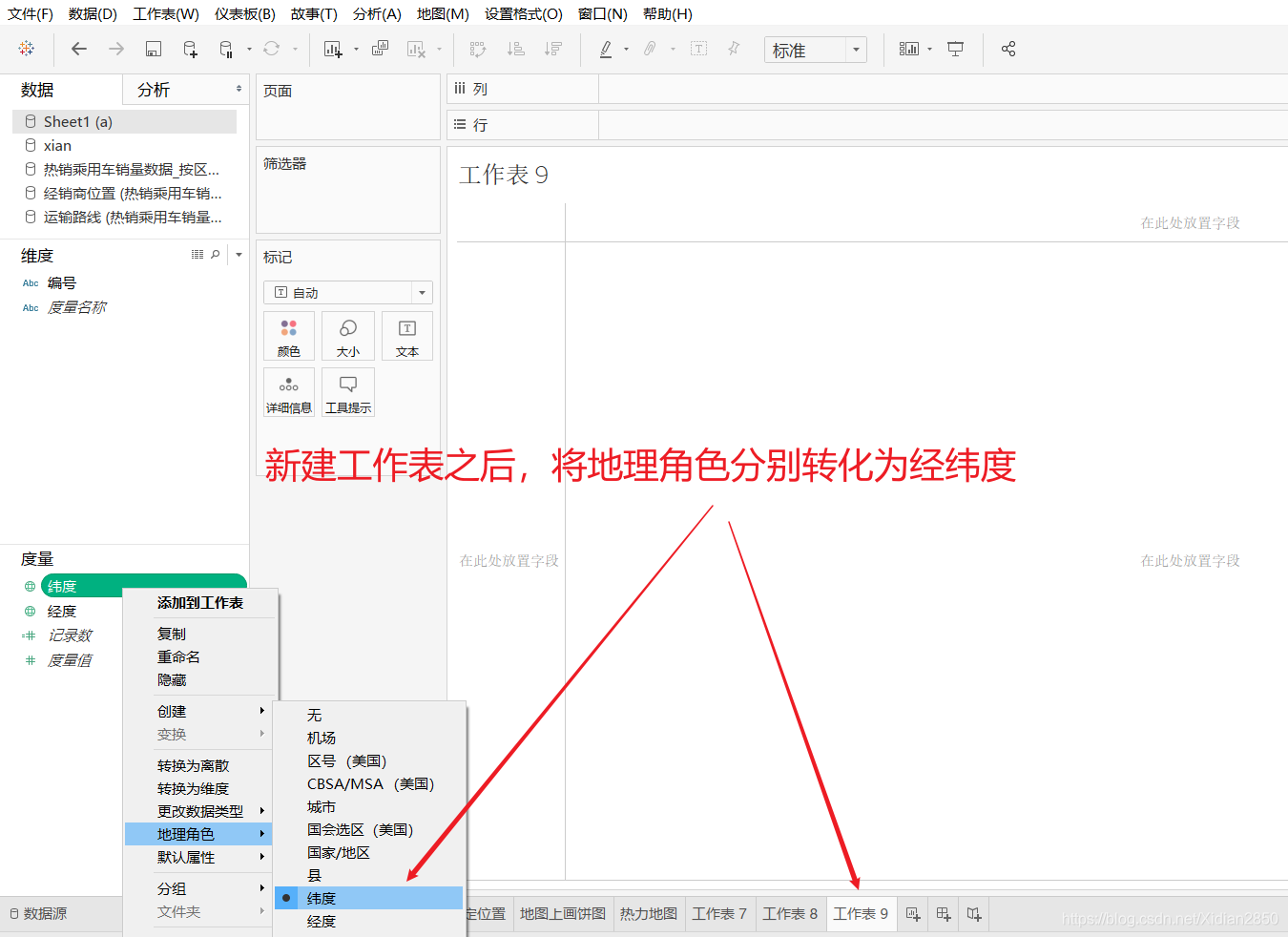Clear worksheet toolbar icon
Viewport: 1288px width, 937px height.
[x=416, y=49]
